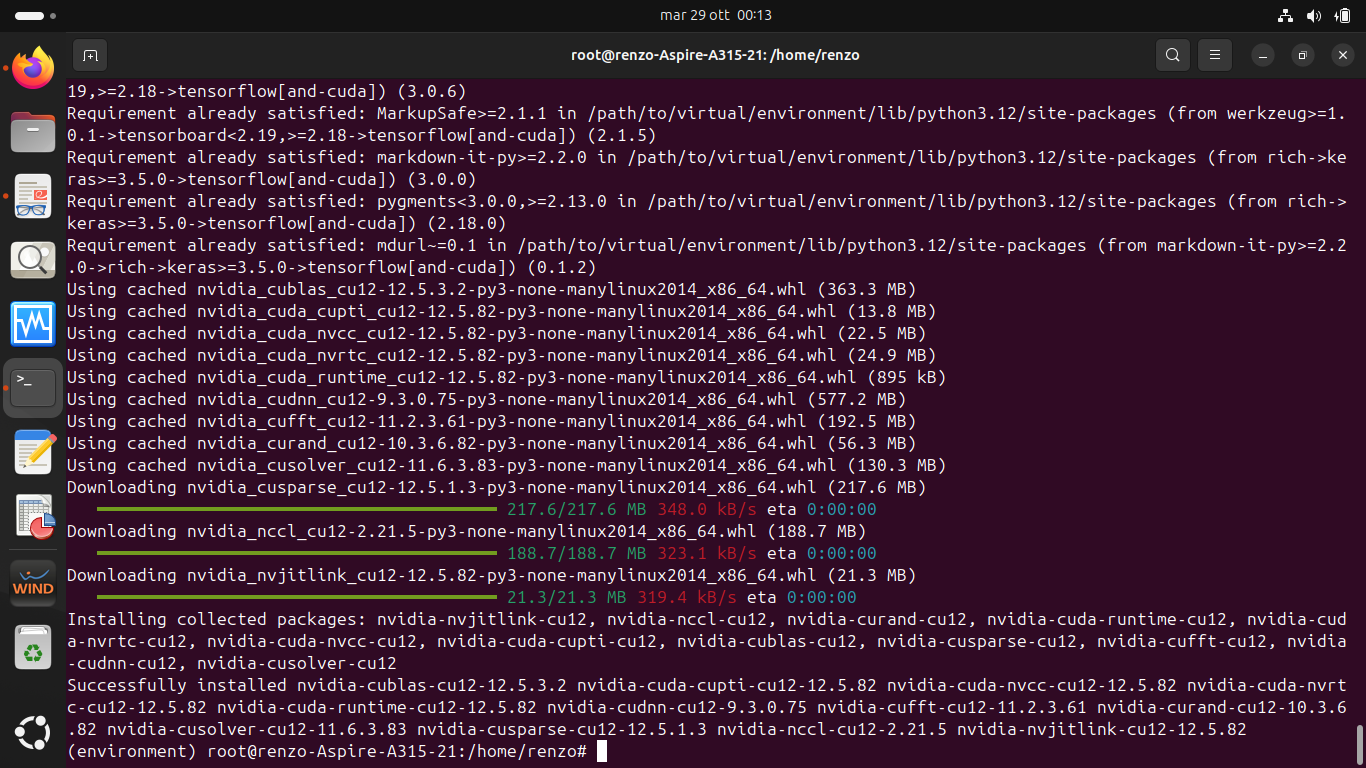Click the volume icon in top bar
The height and width of the screenshot is (768, 1366).
(1313, 15)
